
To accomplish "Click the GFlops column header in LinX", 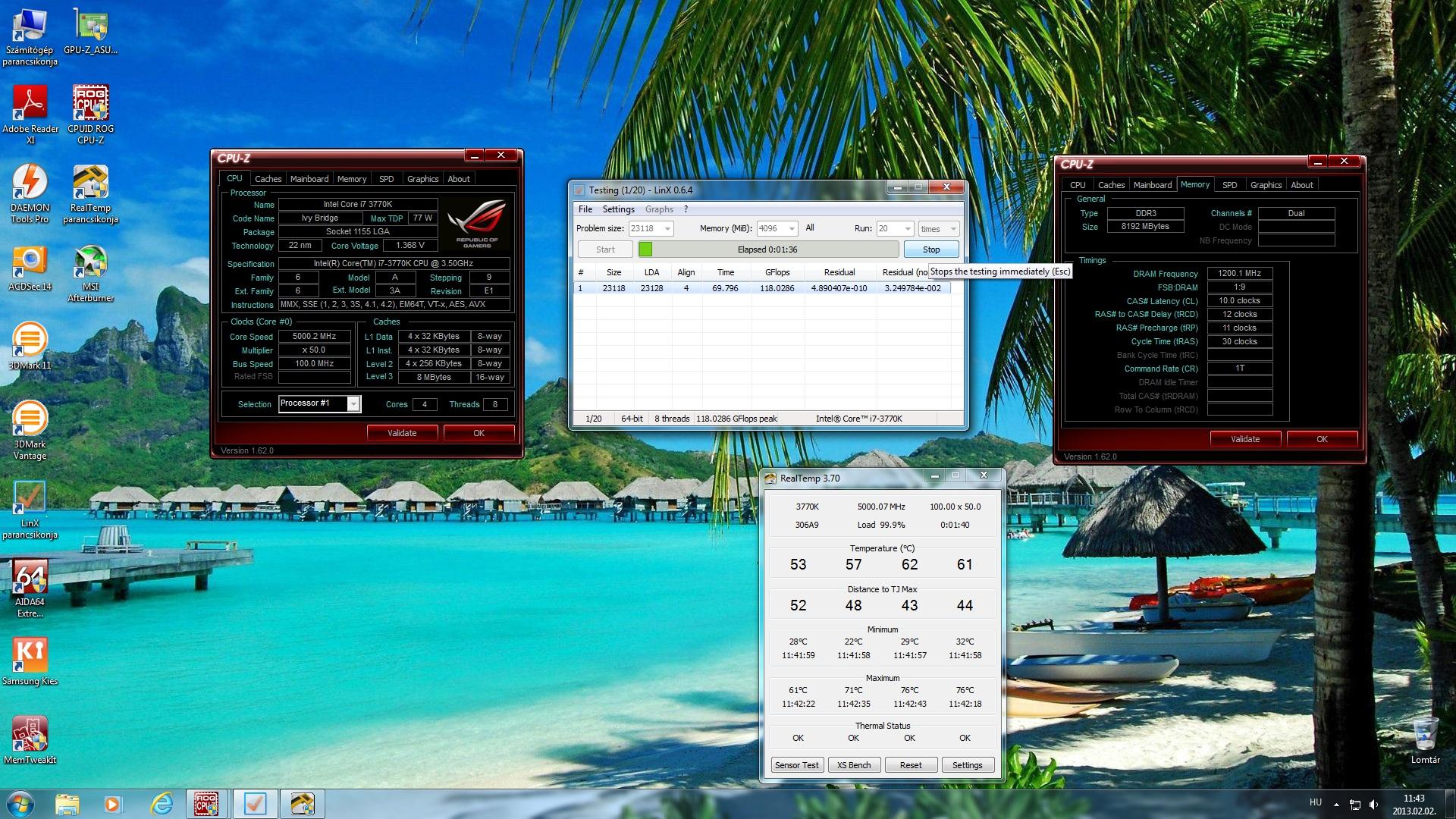I will (777, 272).
